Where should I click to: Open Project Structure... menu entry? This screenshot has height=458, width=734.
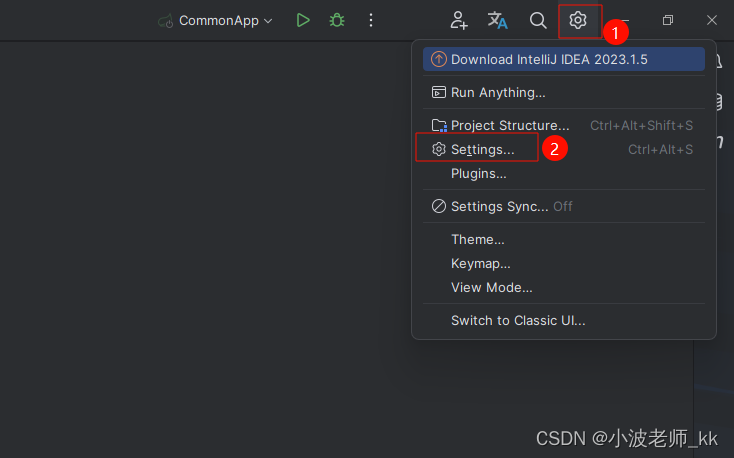564,126
